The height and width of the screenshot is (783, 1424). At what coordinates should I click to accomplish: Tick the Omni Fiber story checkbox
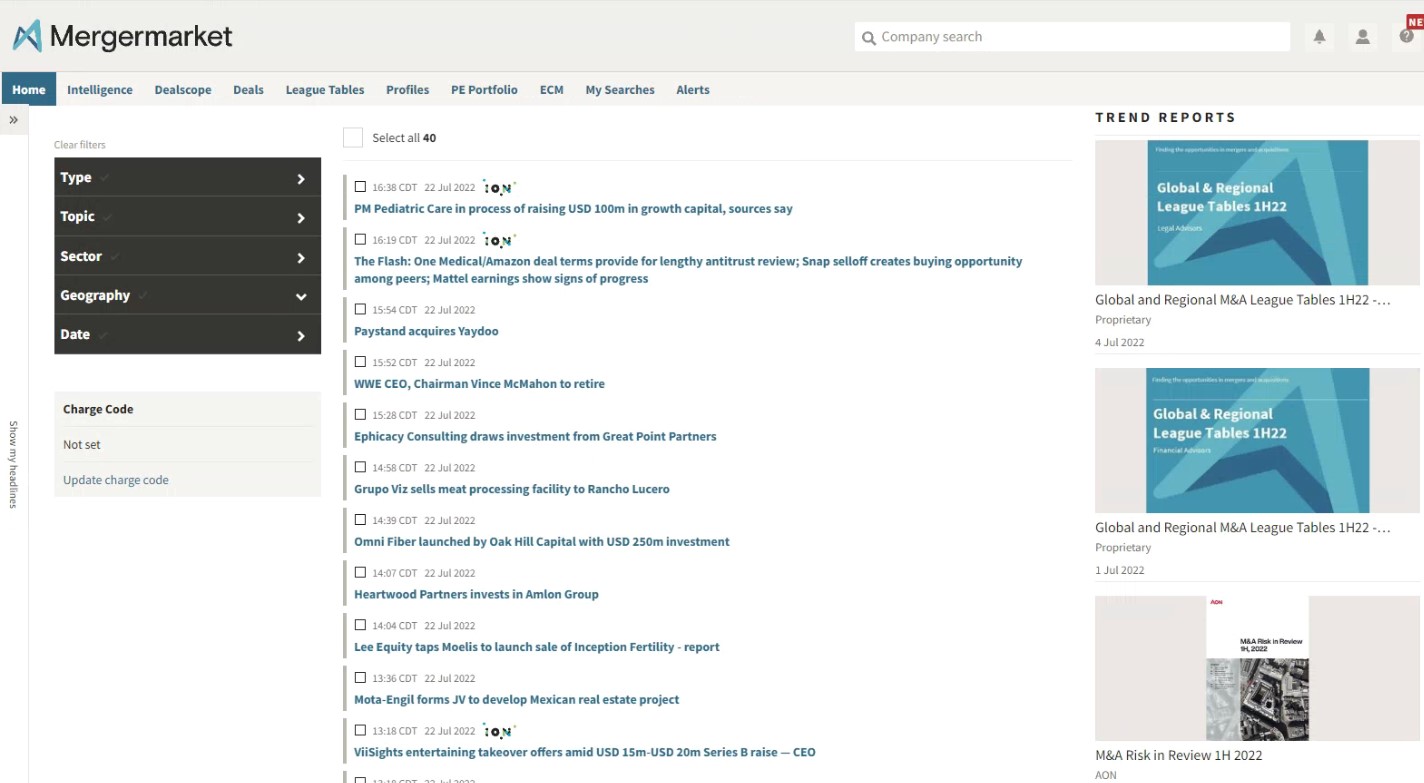tap(360, 520)
